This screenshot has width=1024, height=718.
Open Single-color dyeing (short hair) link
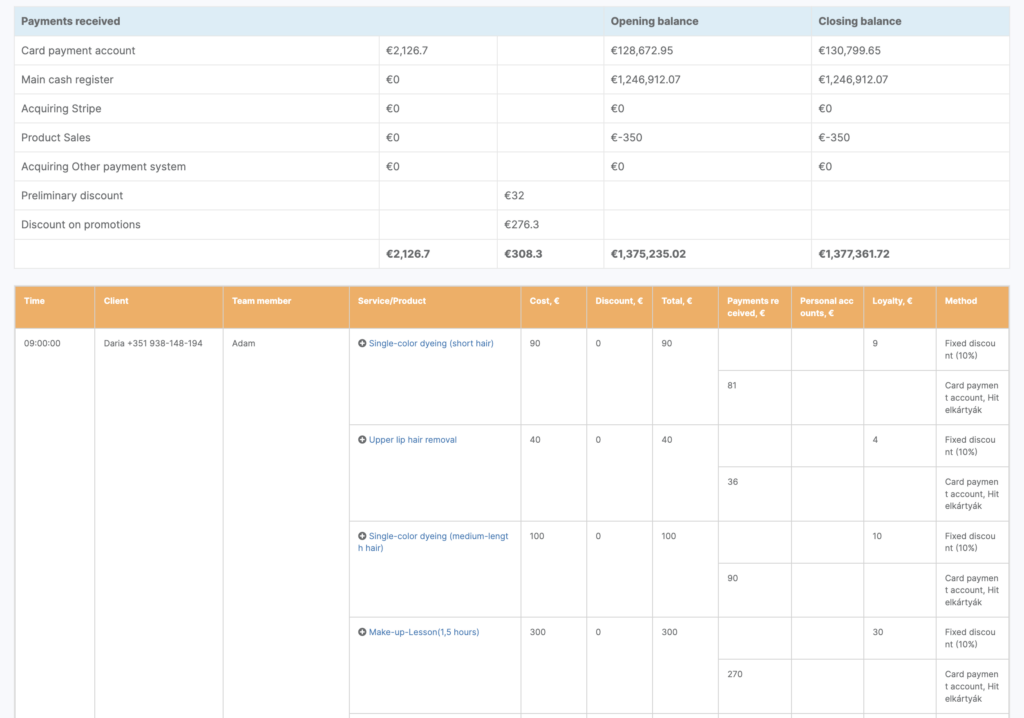[x=431, y=343]
